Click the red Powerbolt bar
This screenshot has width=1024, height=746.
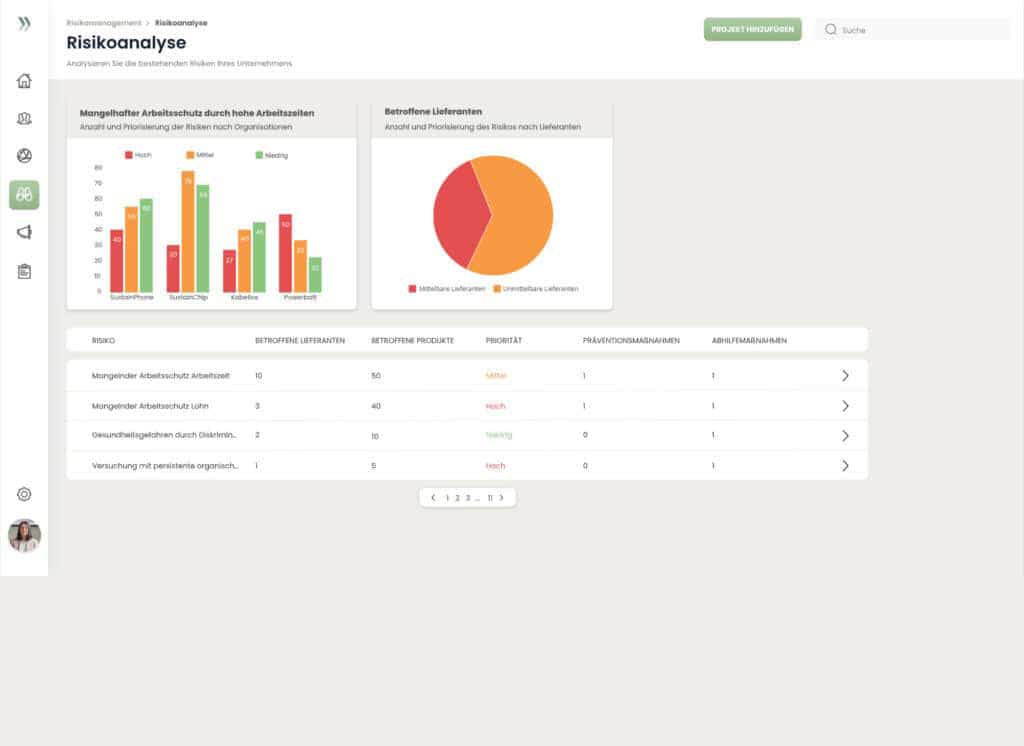tap(285, 253)
